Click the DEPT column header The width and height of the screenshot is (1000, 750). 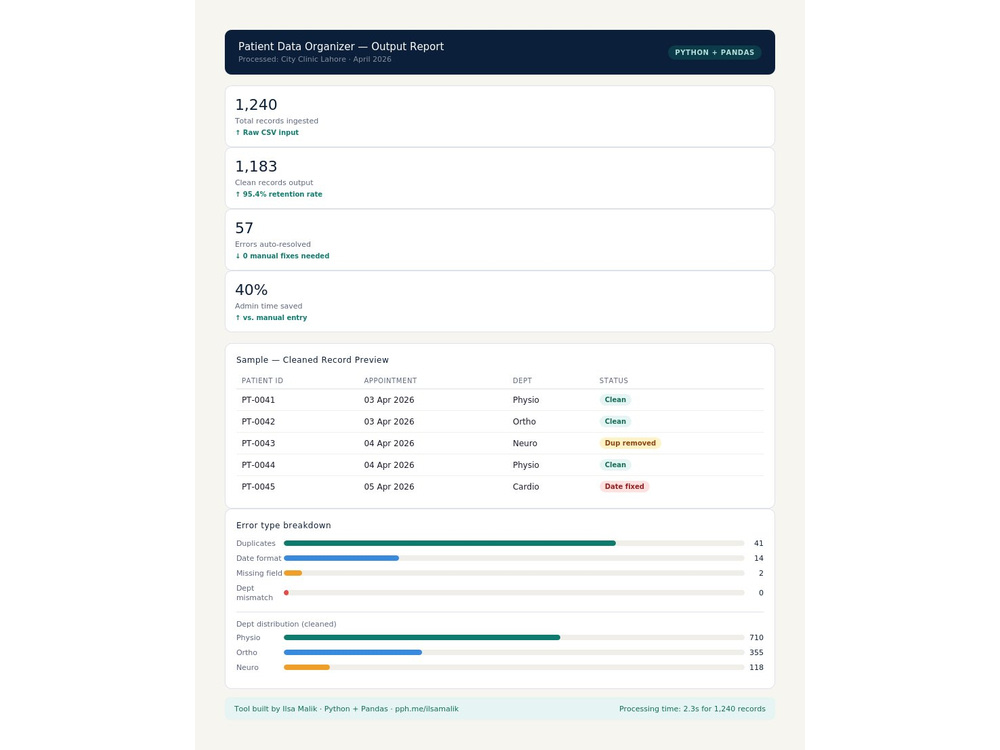[x=522, y=381]
